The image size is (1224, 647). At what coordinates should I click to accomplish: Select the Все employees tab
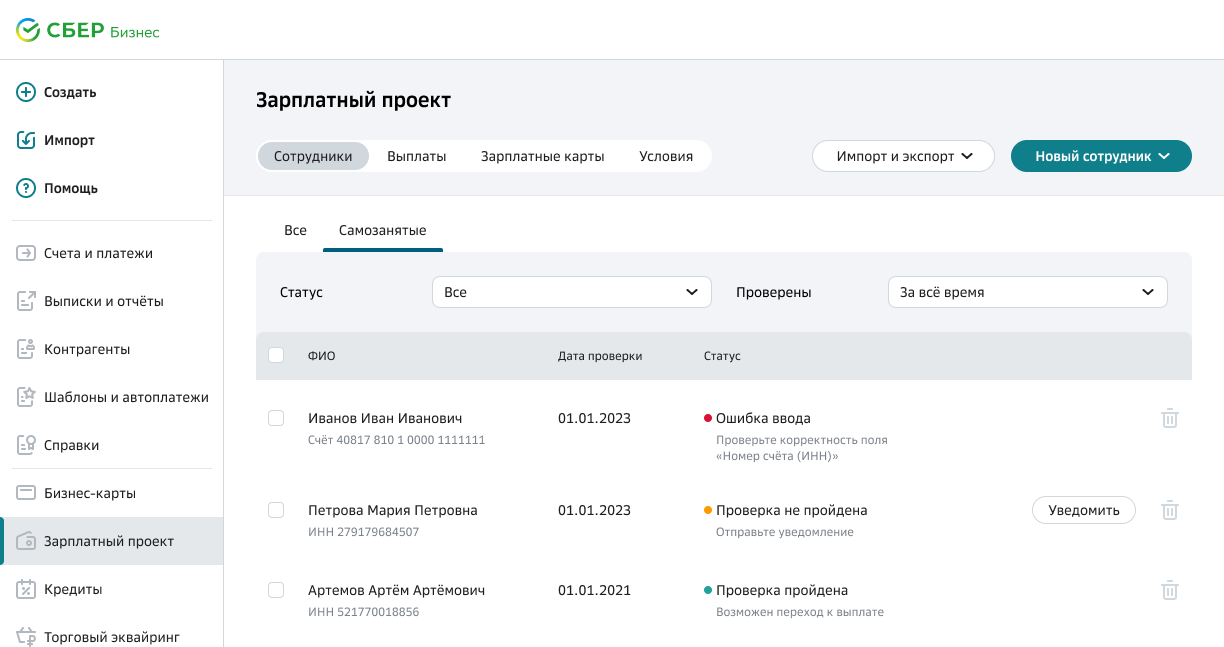coord(295,230)
